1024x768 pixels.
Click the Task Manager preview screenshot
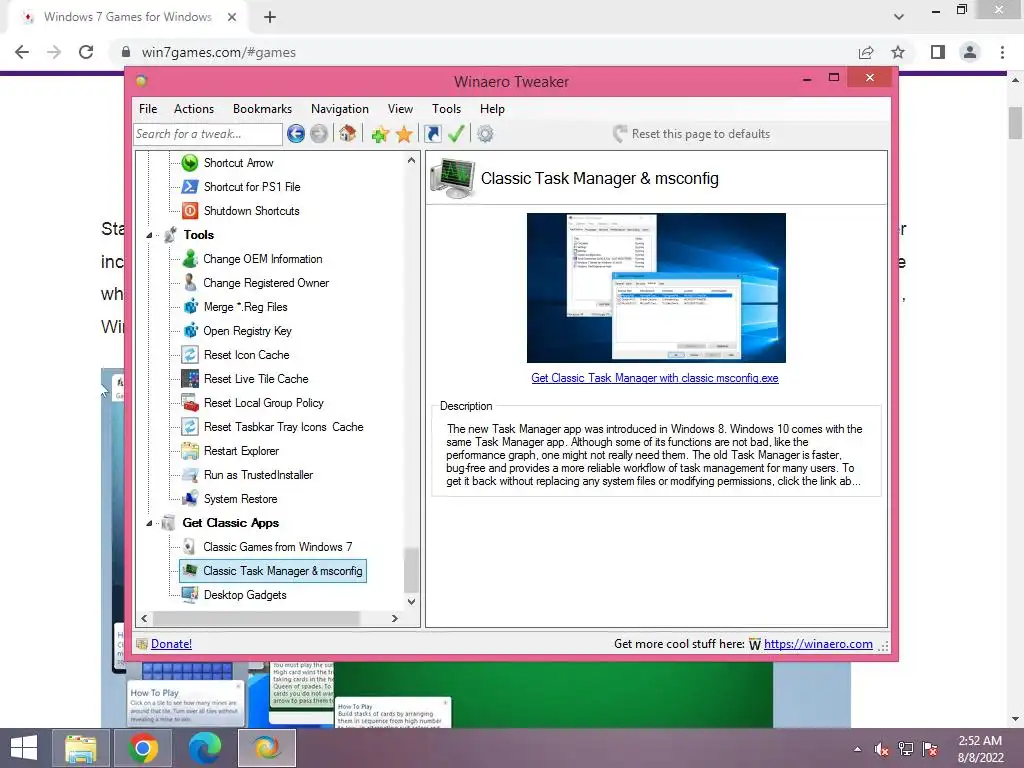point(656,288)
